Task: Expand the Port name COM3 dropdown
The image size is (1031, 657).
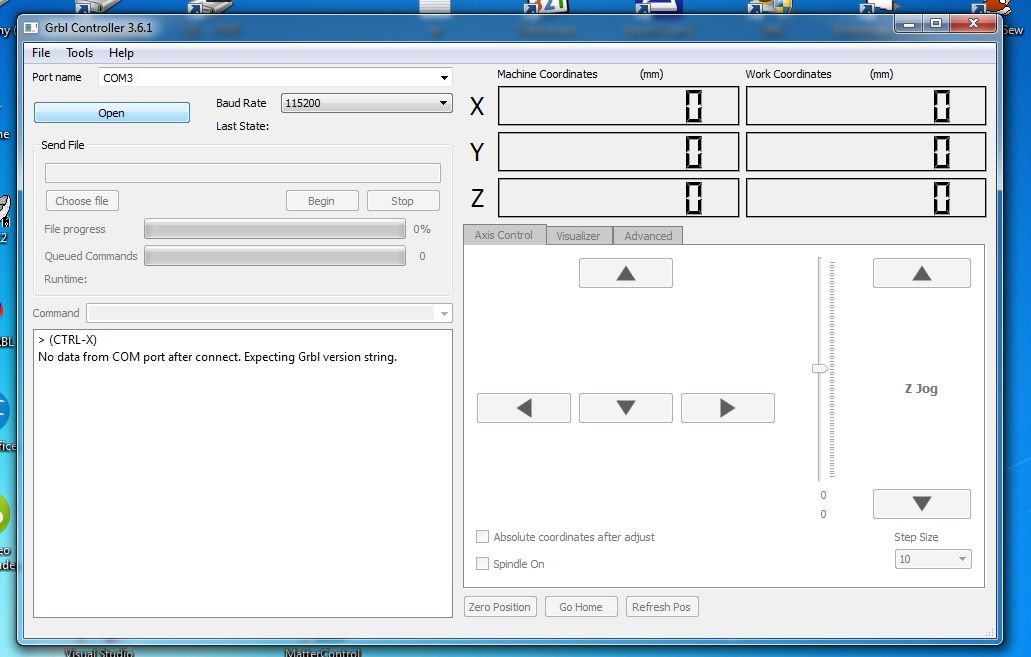Action: tap(444, 78)
